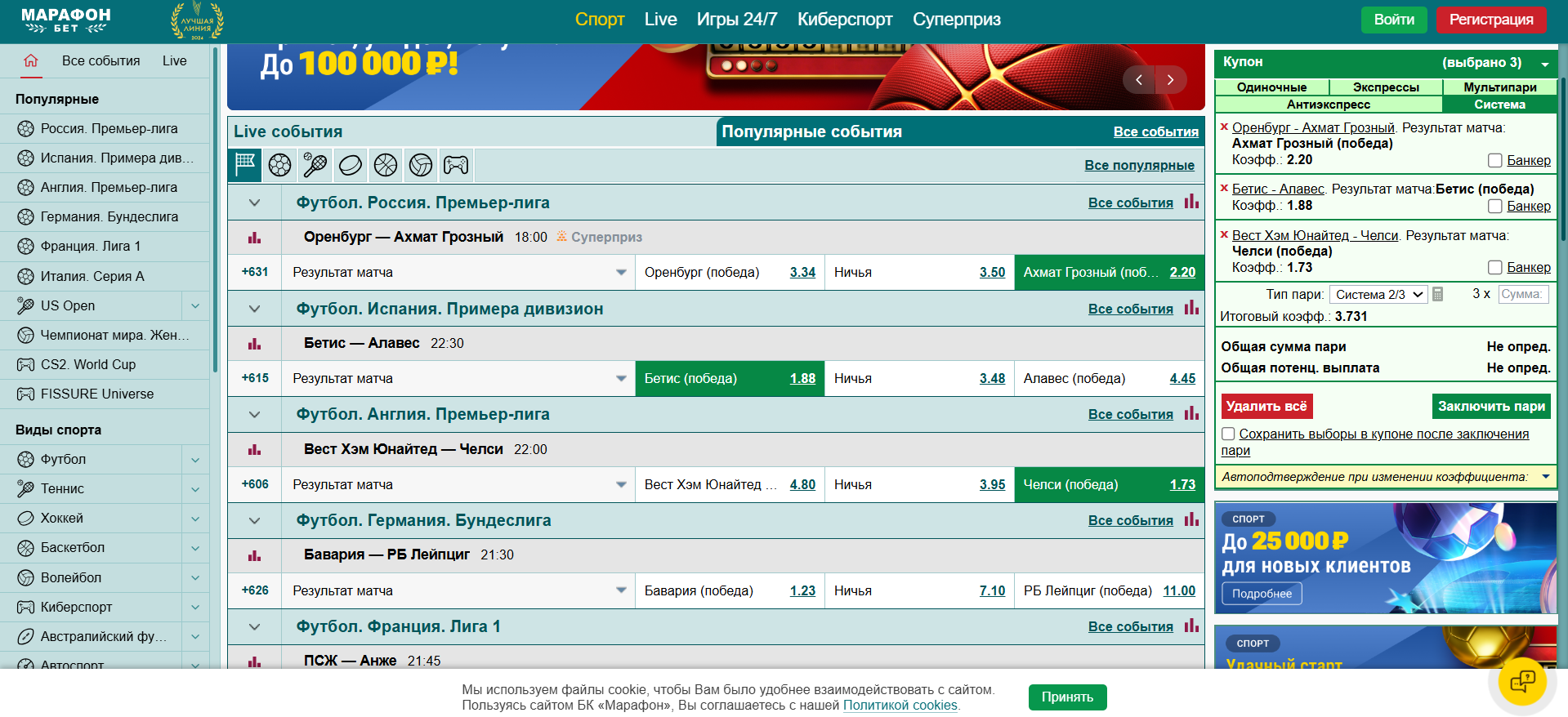
Task: Open the Киберспорт top menu item
Action: click(x=844, y=20)
